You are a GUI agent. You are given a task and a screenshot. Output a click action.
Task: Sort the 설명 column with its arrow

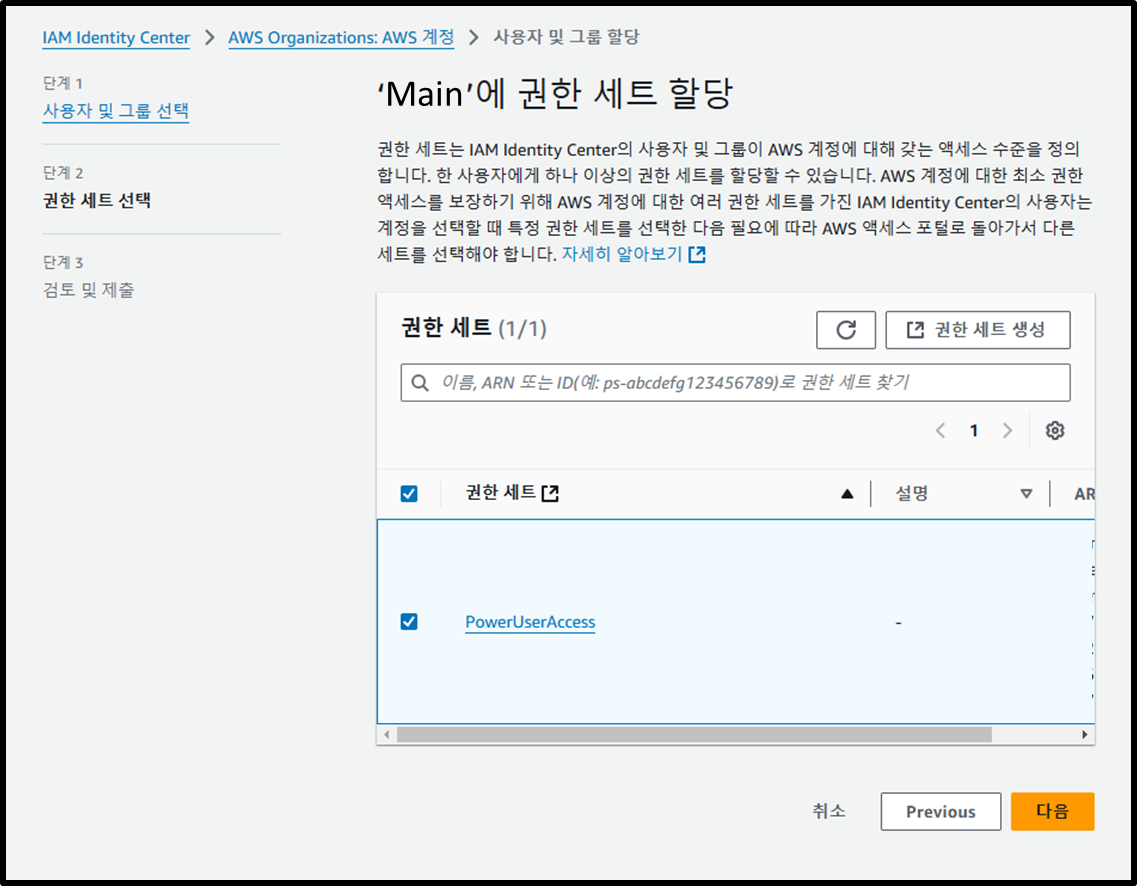click(x=1026, y=494)
